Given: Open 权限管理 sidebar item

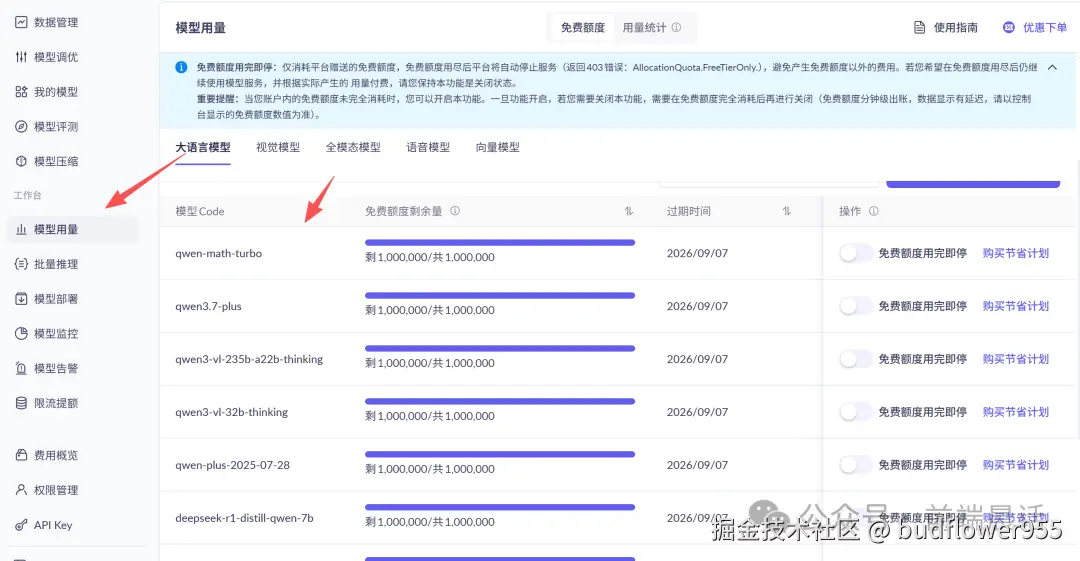Looking at the screenshot, I should (x=47, y=490).
